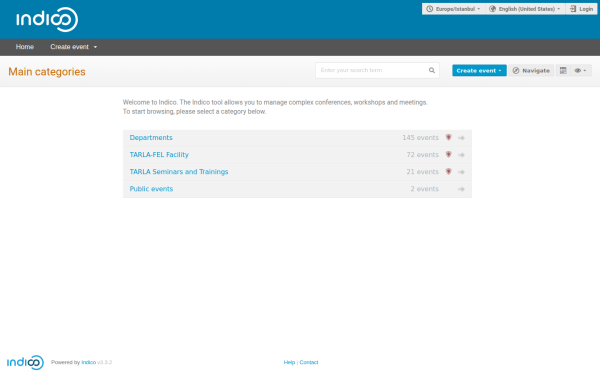Open the Departments category
Viewport: 600px width, 375px height.
[x=151, y=138]
